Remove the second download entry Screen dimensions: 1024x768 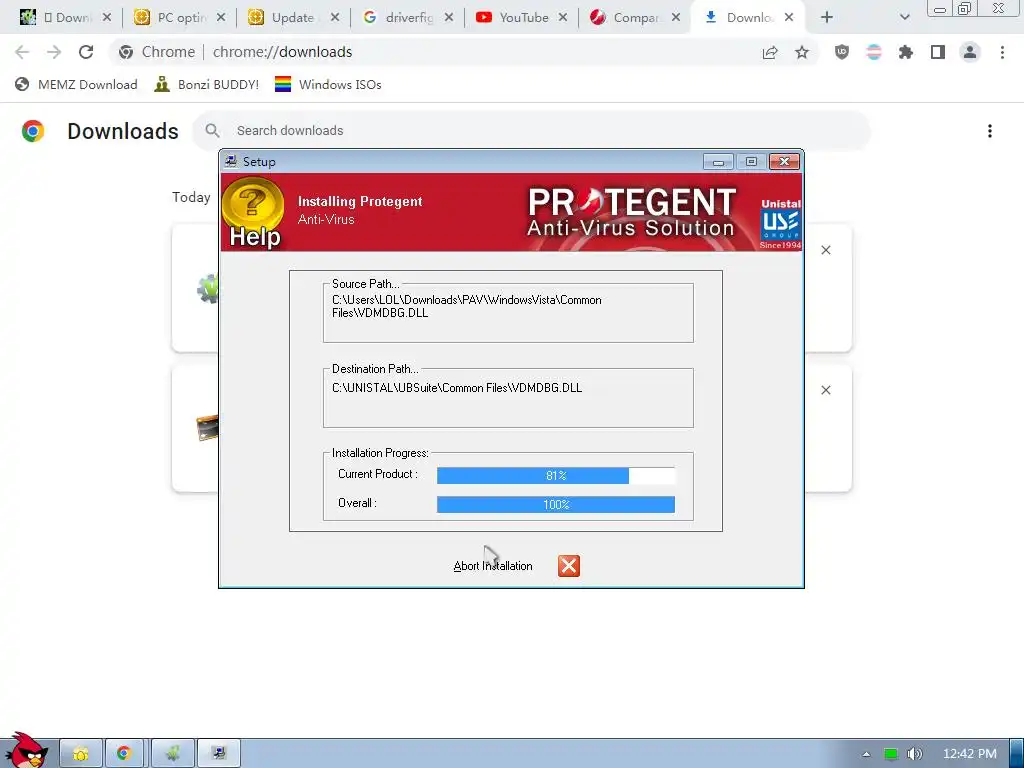[825, 390]
